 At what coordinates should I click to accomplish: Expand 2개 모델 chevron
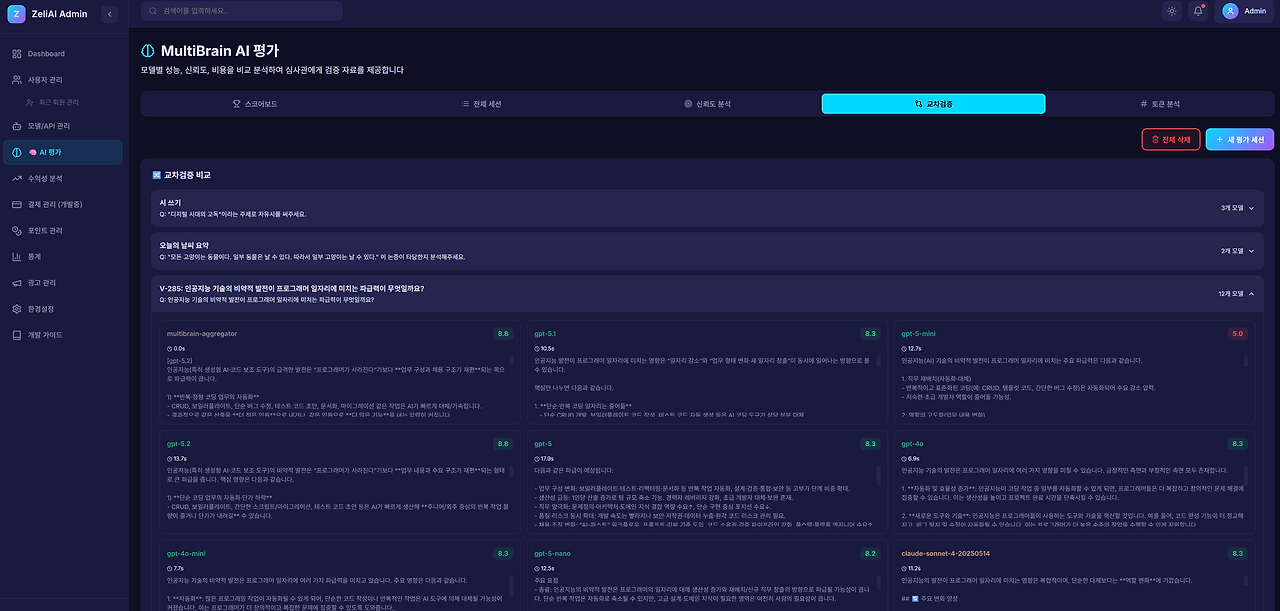tap(1251, 250)
